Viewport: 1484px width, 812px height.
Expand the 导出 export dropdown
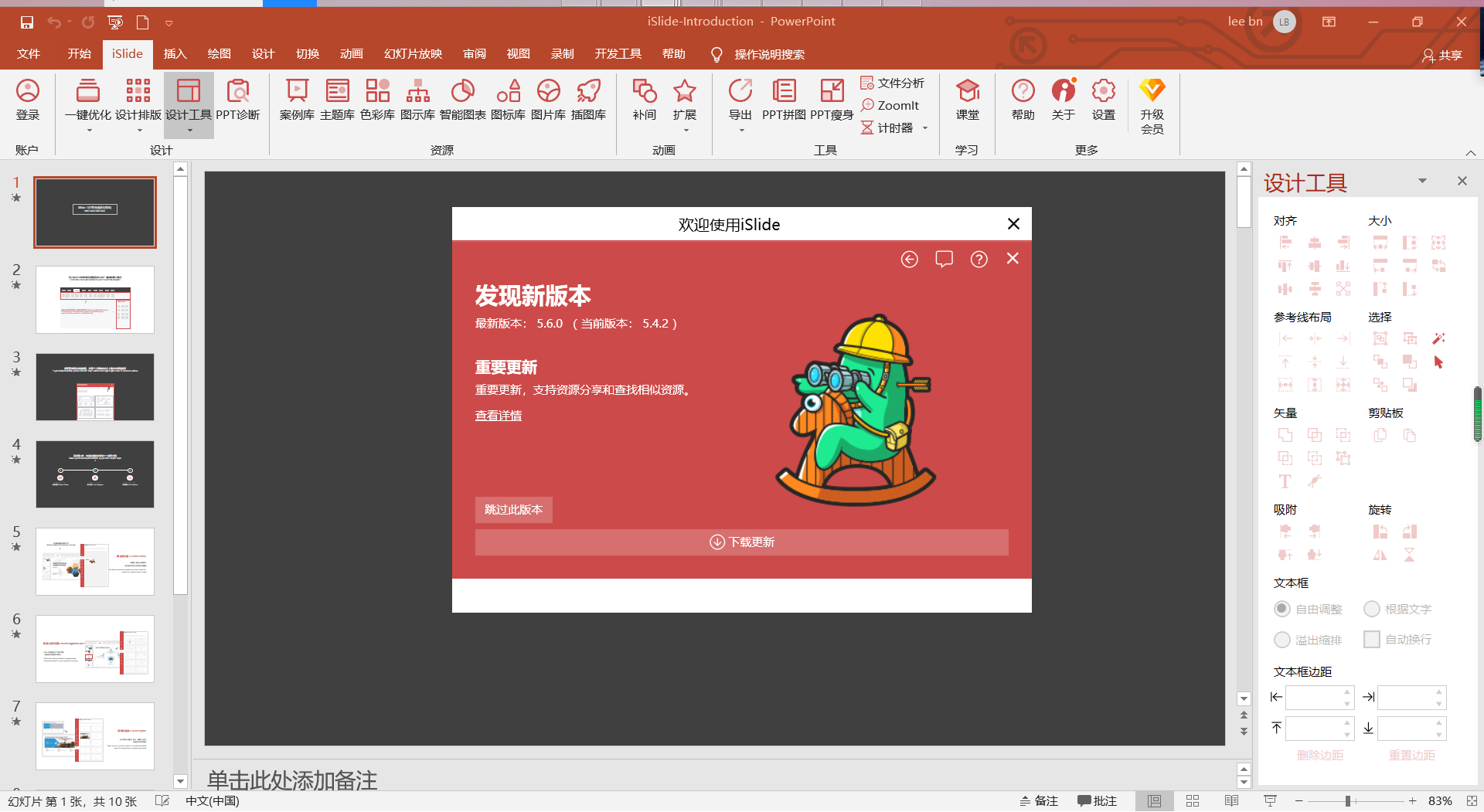(x=741, y=131)
